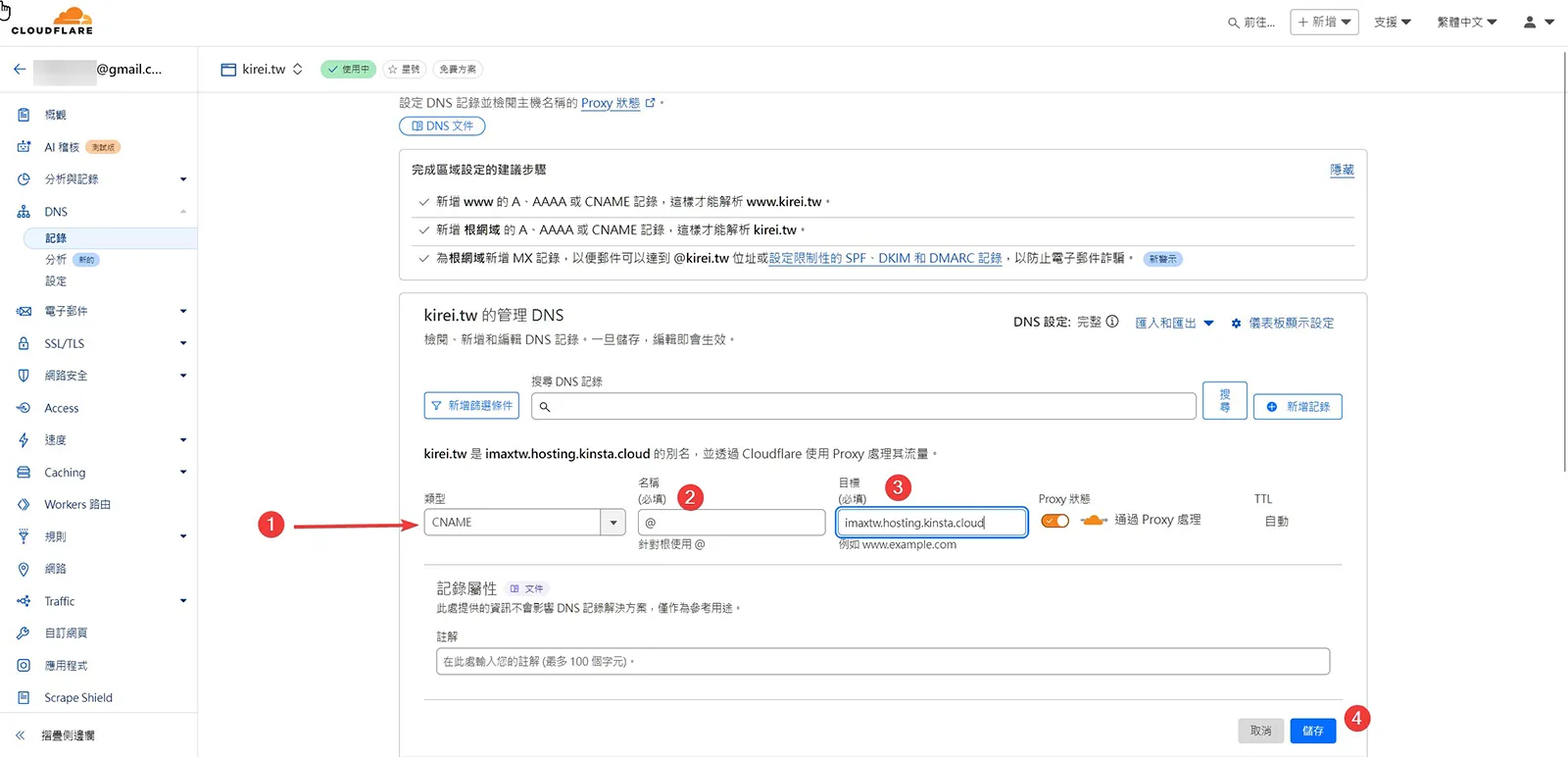This screenshot has width=1568, height=757.
Task: Expand the 電子郵件 section arrow
Action: click(x=183, y=311)
